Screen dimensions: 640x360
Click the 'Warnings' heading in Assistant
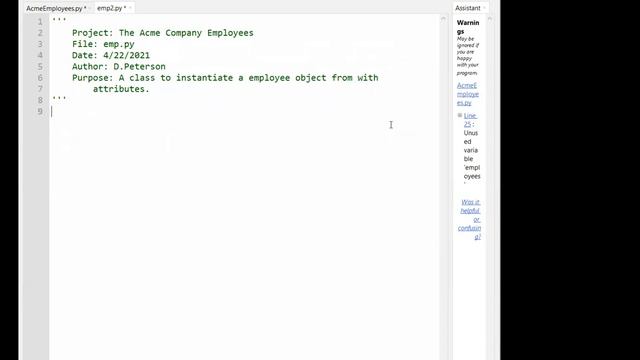468,27
